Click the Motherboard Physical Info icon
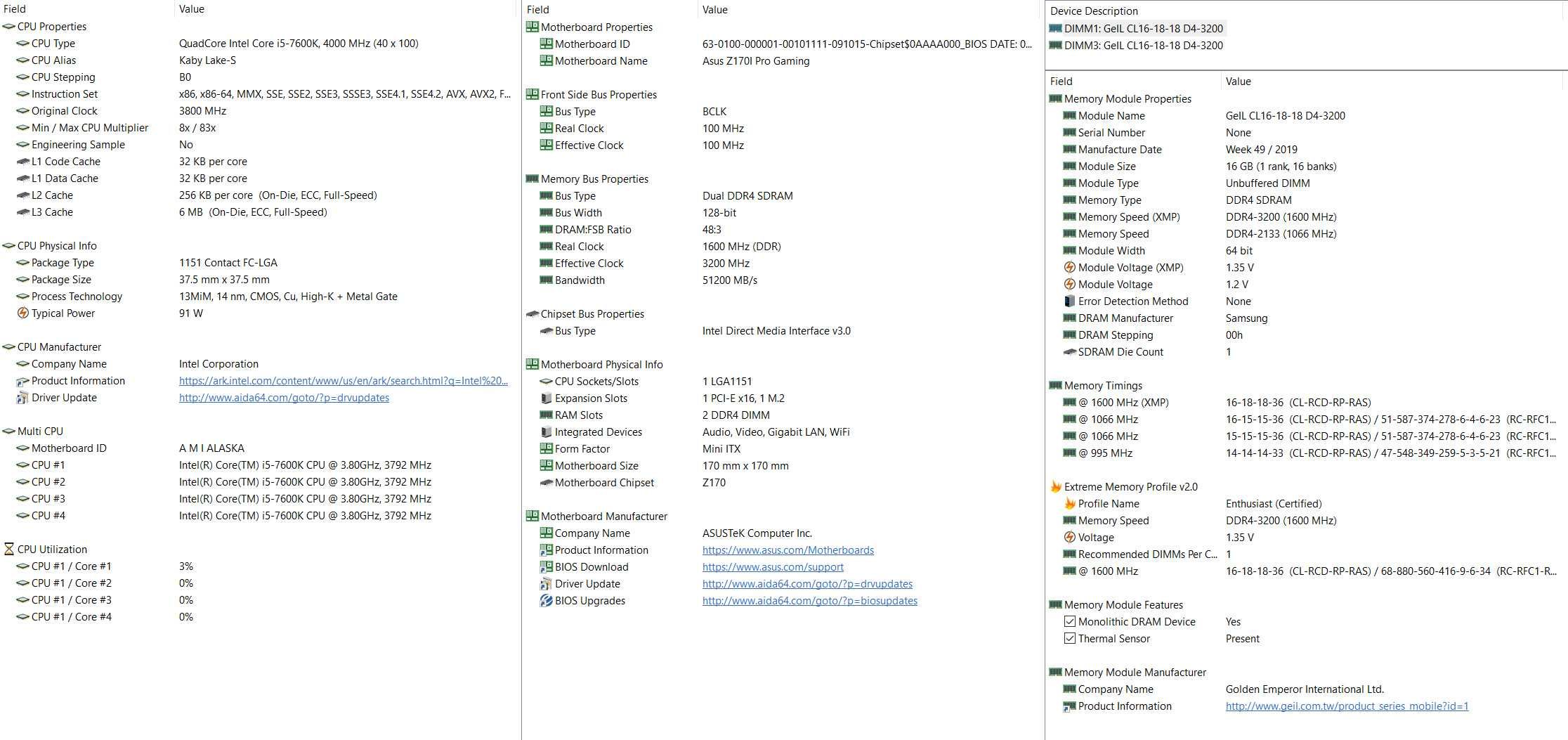The width and height of the screenshot is (1568, 740). coord(532,364)
